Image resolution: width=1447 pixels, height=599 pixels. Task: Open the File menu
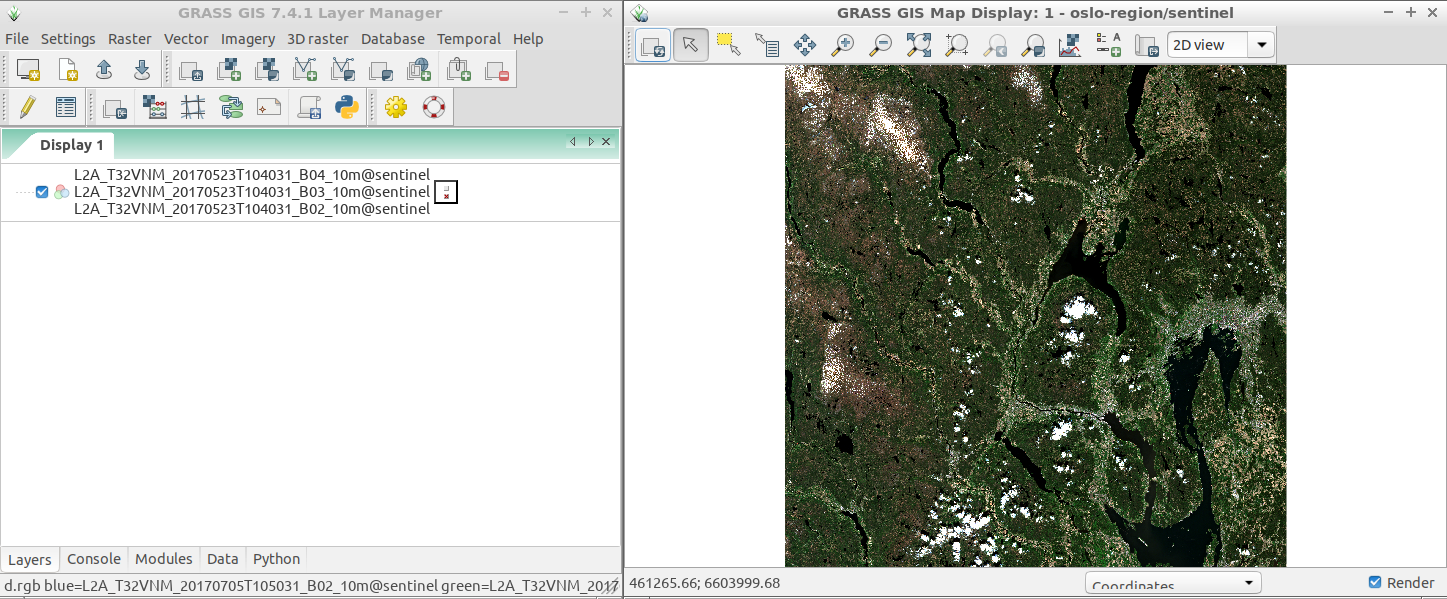pyautogui.click(x=17, y=39)
